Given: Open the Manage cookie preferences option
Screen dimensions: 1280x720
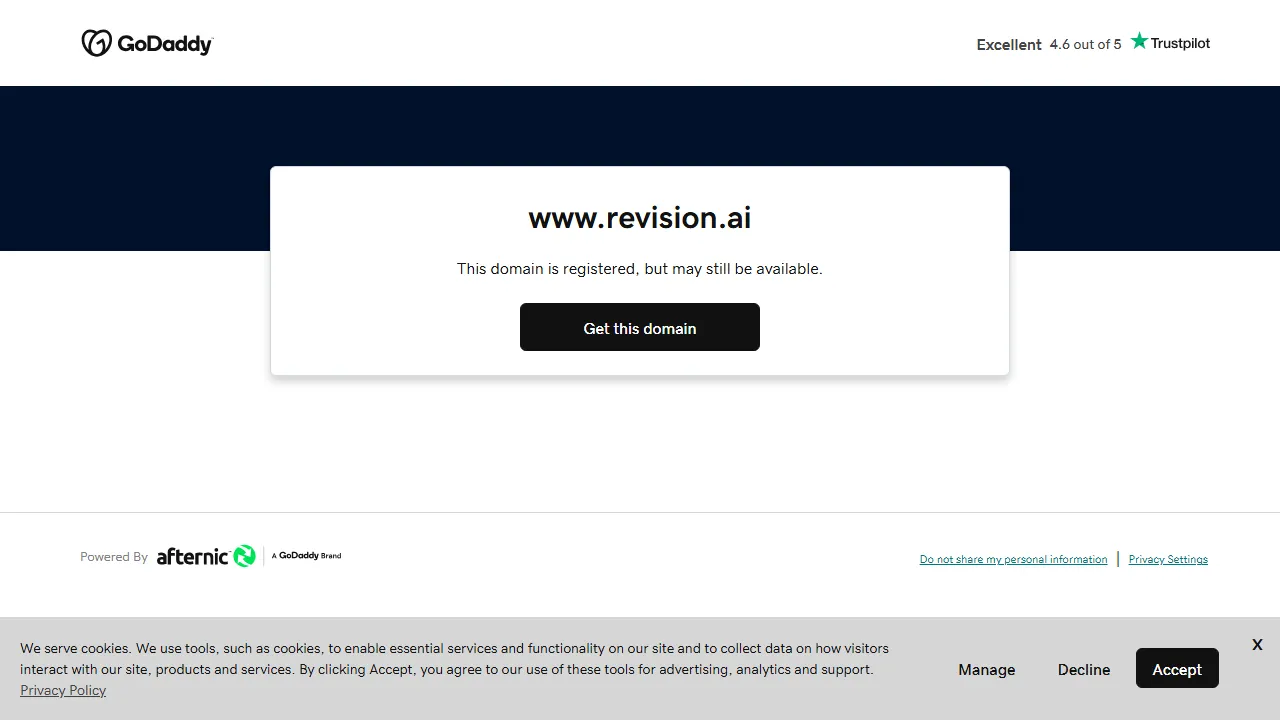Looking at the screenshot, I should [986, 669].
